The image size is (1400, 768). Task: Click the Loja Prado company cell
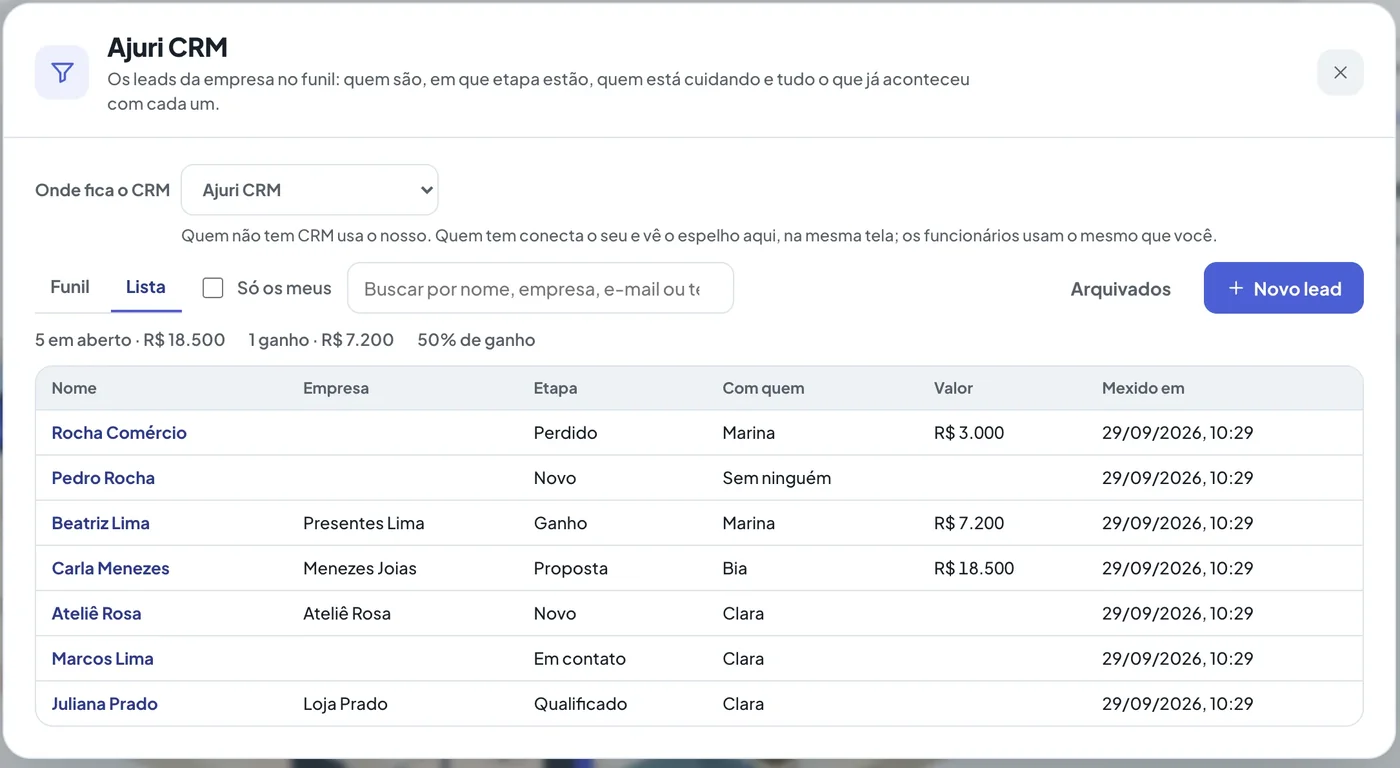[345, 703]
